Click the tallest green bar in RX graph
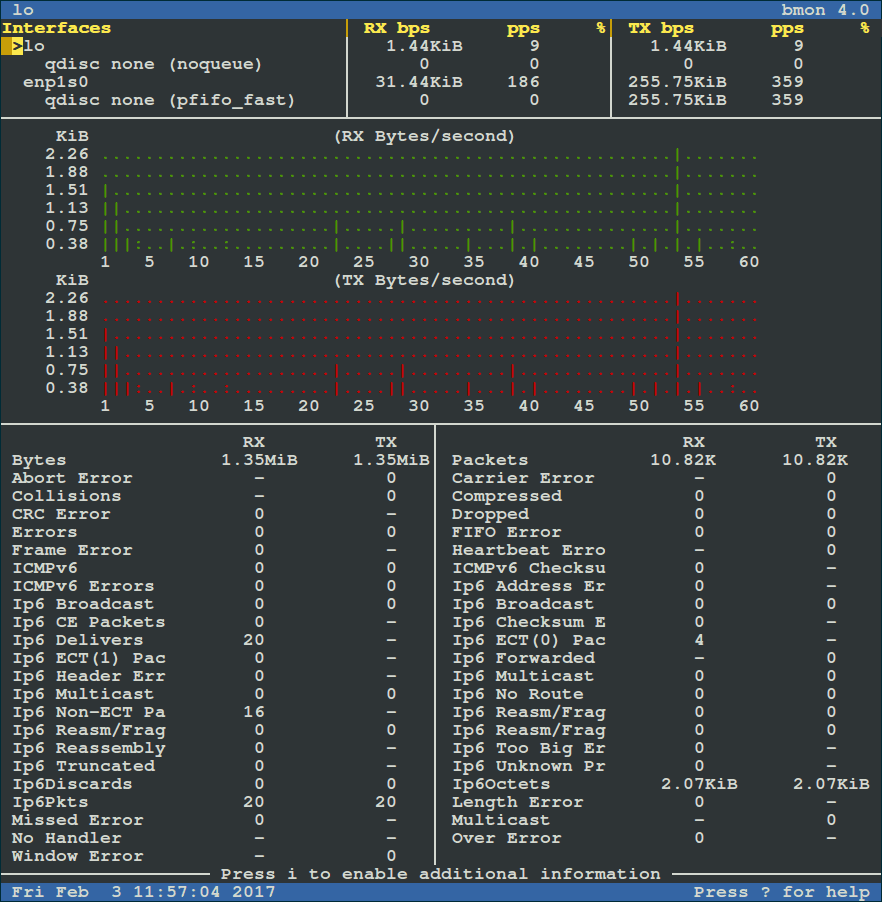Image resolution: width=882 pixels, height=902 pixels. point(677,200)
